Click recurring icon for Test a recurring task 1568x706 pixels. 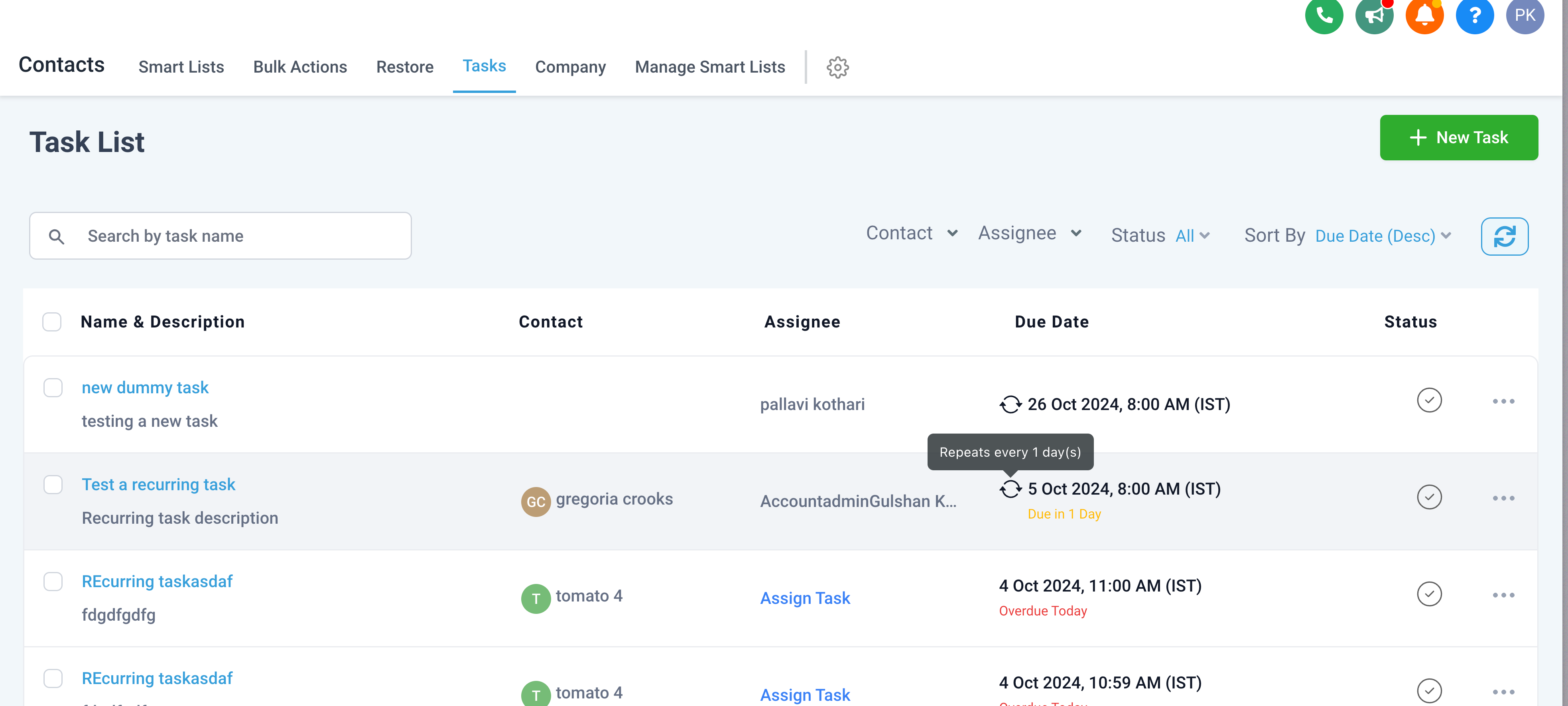(1011, 489)
